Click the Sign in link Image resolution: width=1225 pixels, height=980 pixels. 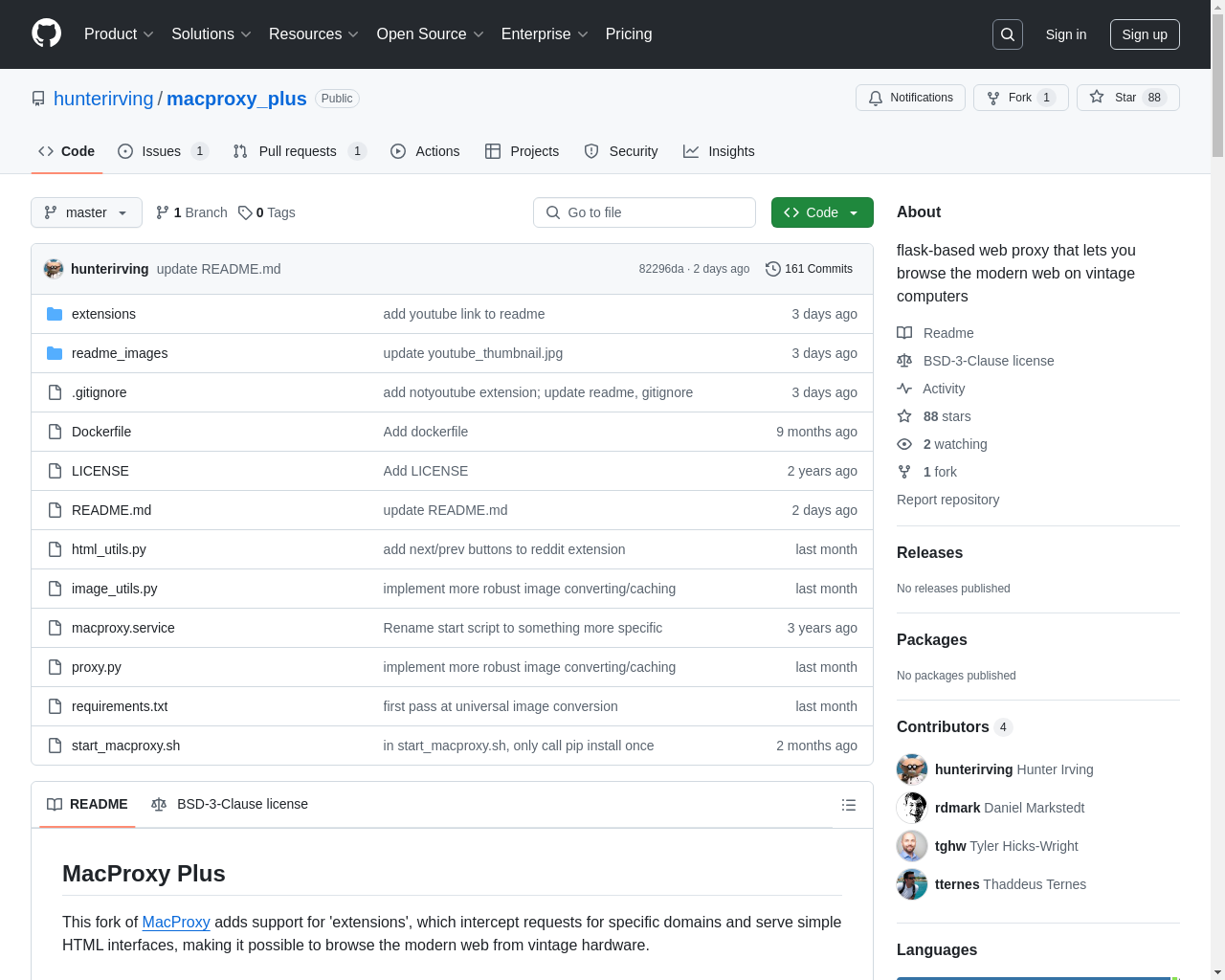coord(1066,34)
